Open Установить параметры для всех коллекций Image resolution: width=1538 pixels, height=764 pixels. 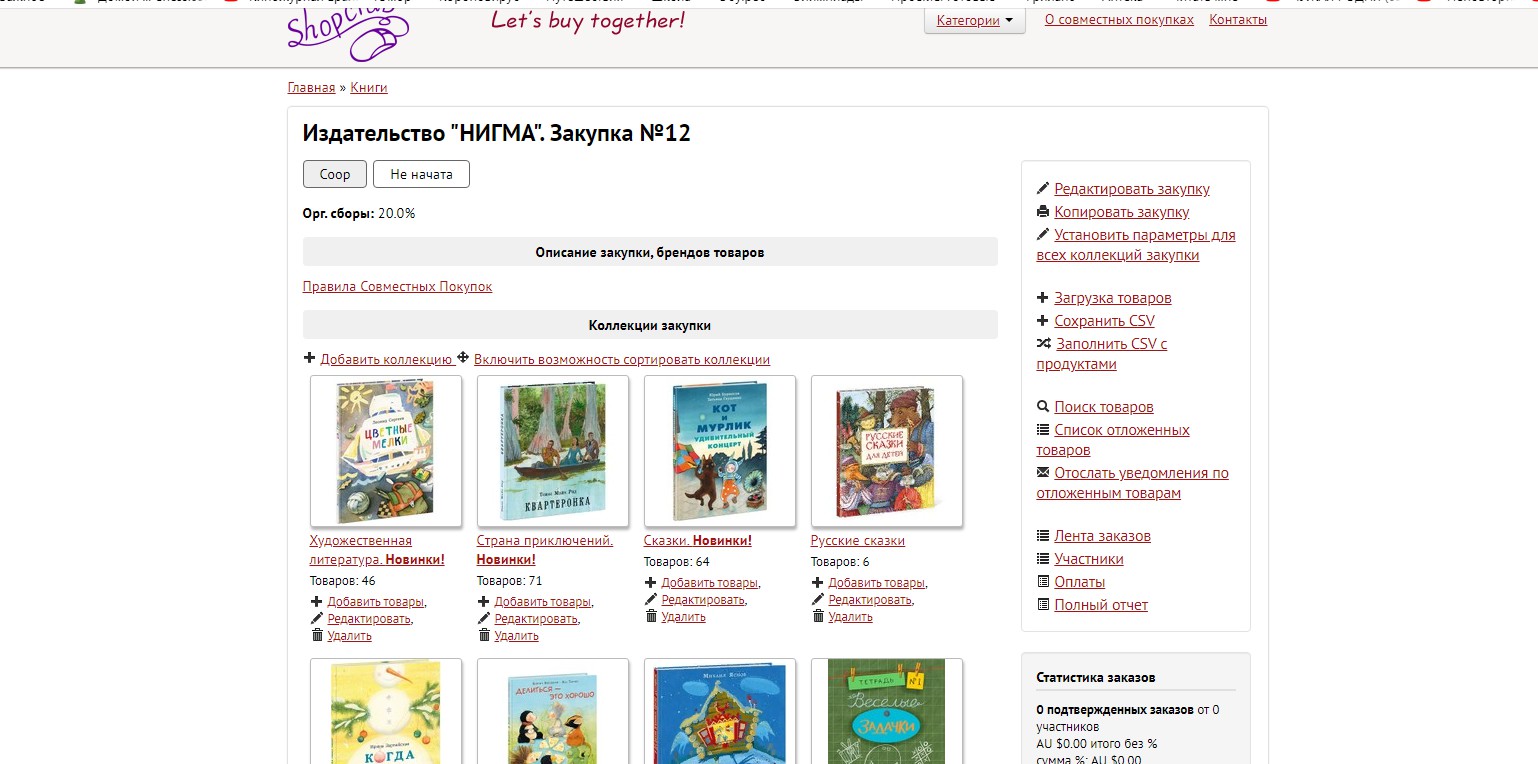pos(1136,245)
